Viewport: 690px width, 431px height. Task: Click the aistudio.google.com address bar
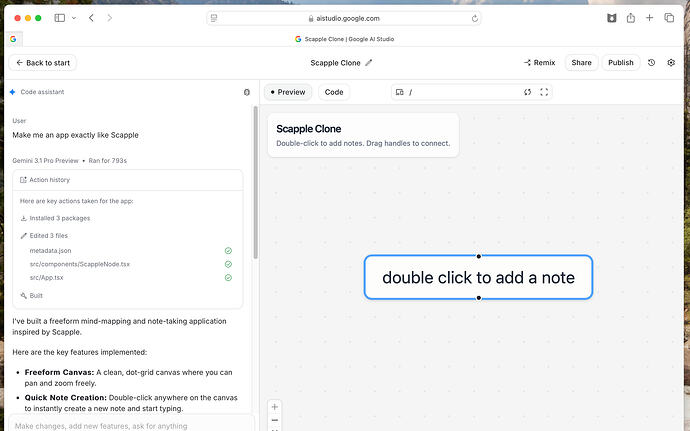344,18
